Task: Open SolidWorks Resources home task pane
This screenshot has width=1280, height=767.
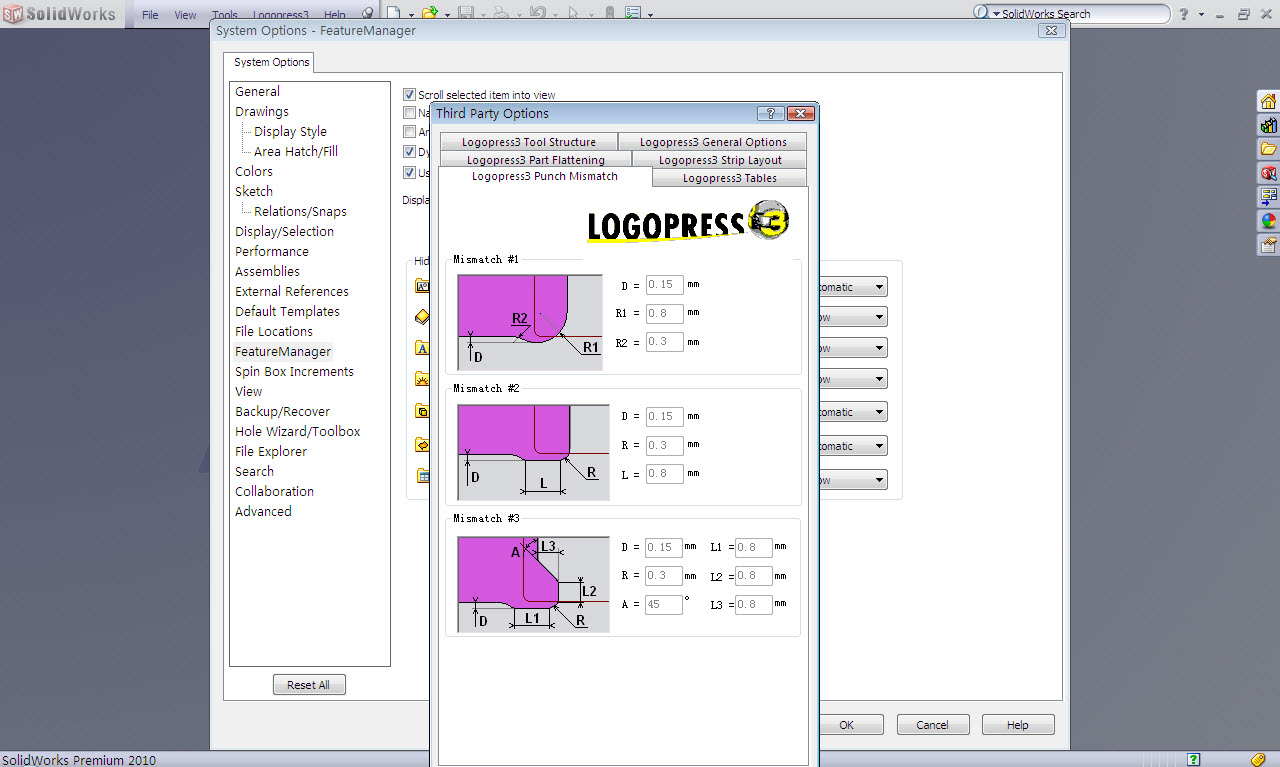Action: [x=1269, y=101]
